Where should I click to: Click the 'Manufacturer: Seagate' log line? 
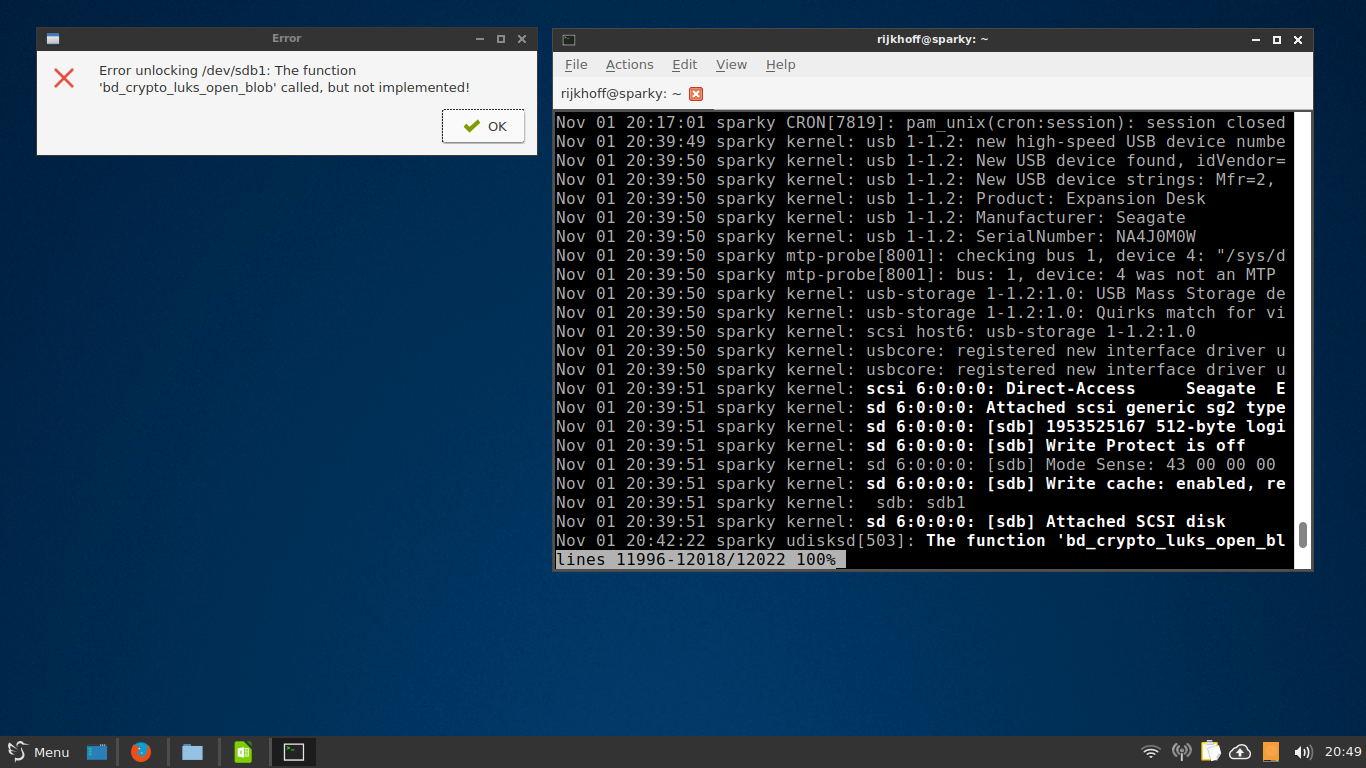click(871, 217)
